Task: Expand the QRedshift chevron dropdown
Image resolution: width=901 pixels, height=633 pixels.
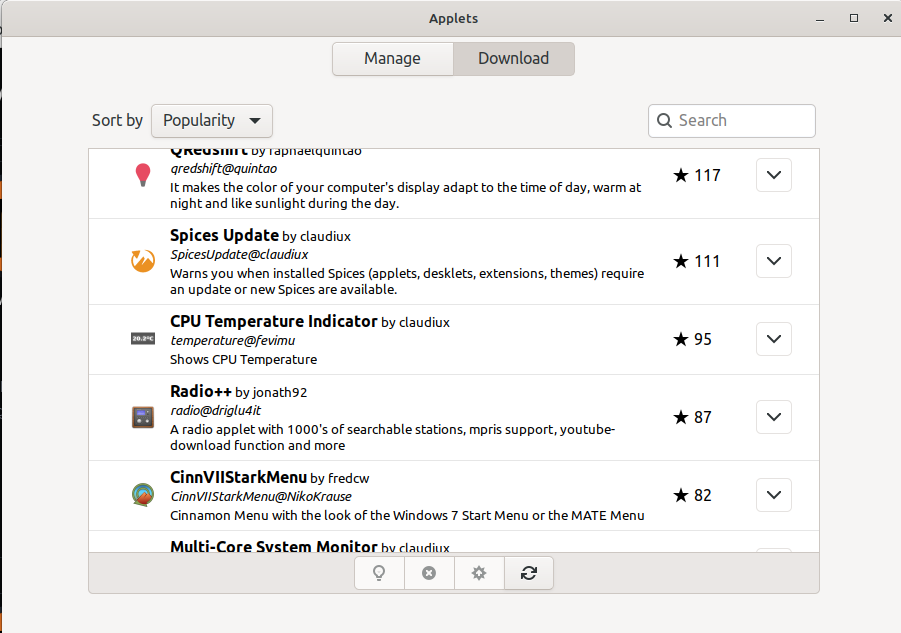Action: pyautogui.click(x=773, y=175)
